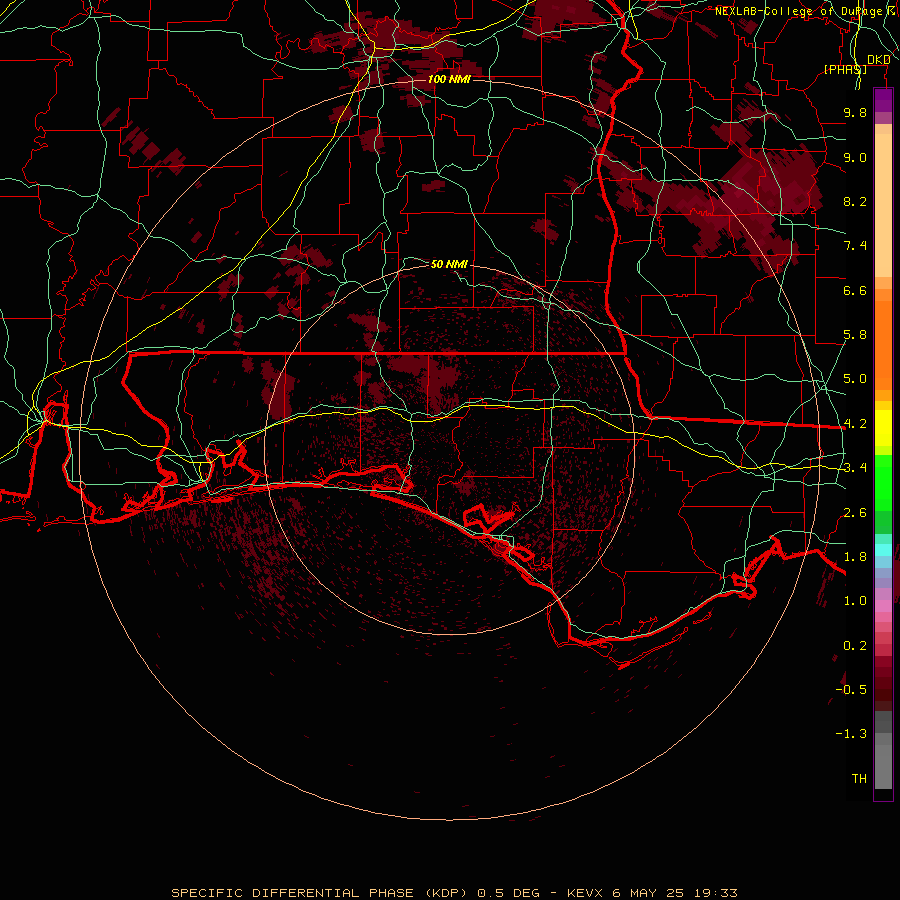900x900 pixels.
Task: Click the NEXLAB-College of DuPage credit text
Action: click(806, 11)
